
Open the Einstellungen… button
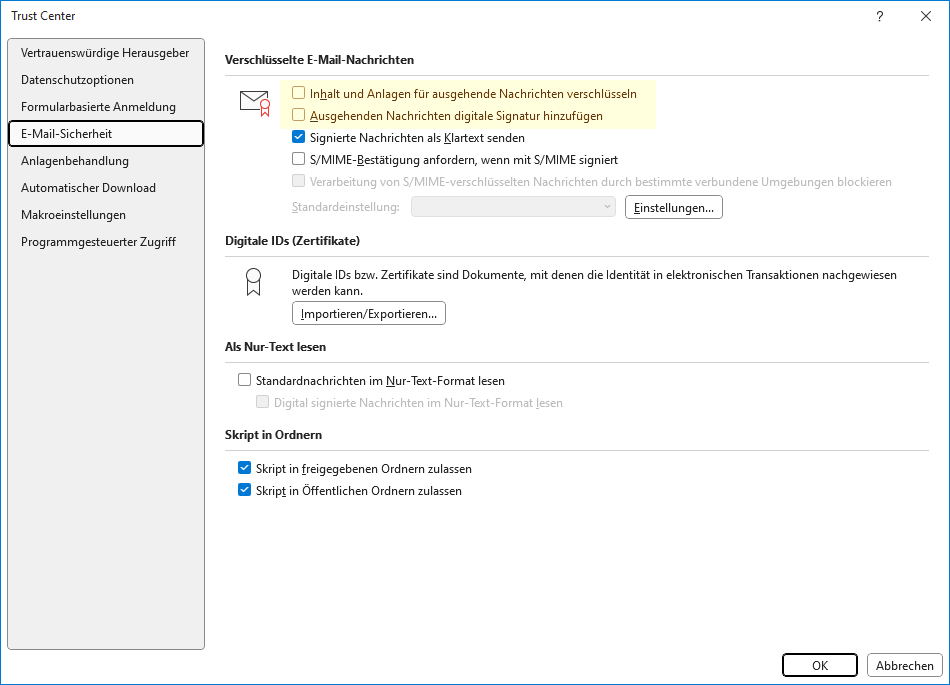(674, 207)
